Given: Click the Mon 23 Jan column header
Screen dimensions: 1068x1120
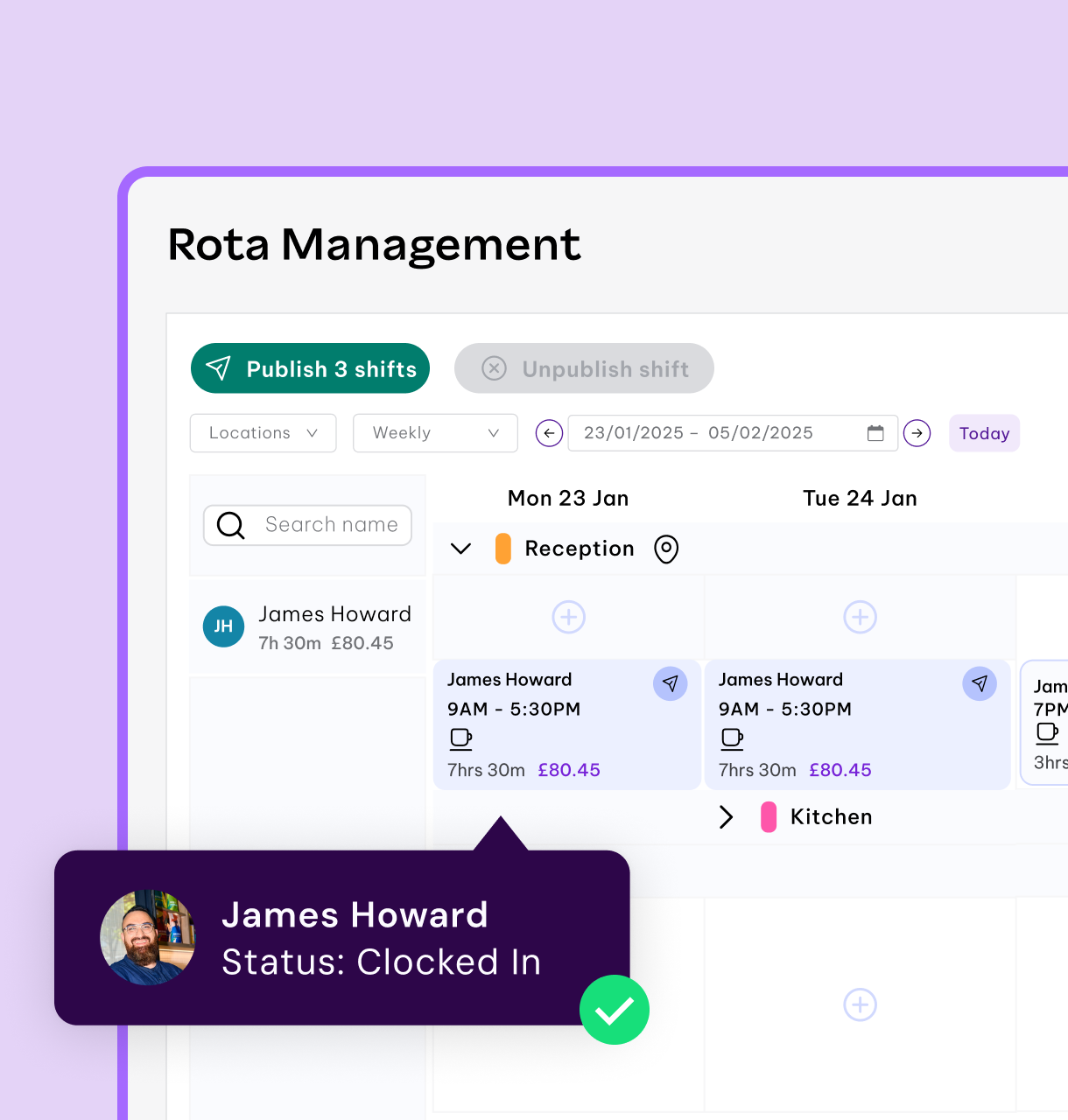Looking at the screenshot, I should [568, 498].
